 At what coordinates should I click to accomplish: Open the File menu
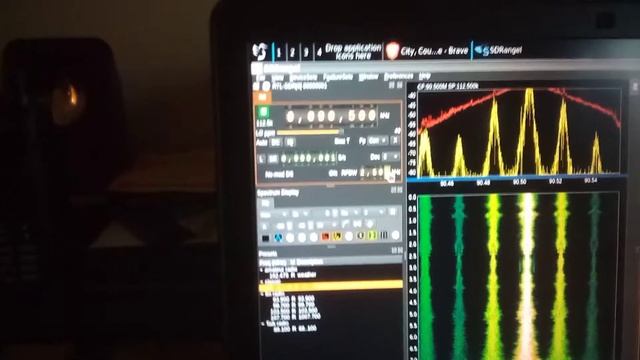click(261, 77)
